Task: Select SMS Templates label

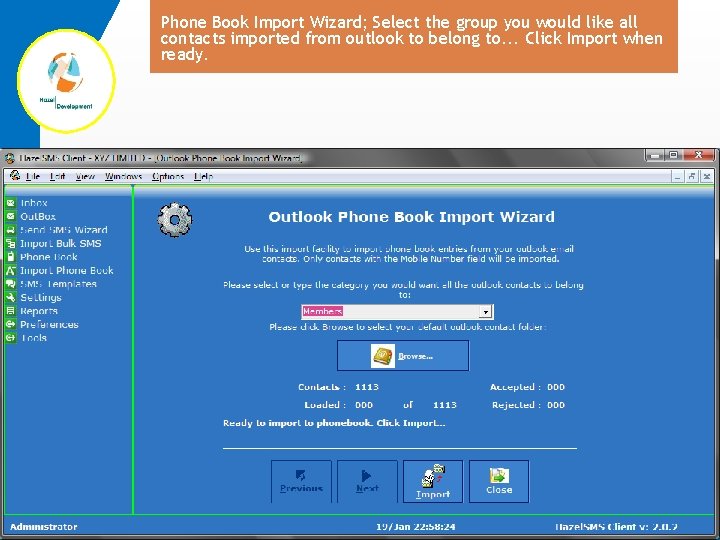Action: coord(58,284)
